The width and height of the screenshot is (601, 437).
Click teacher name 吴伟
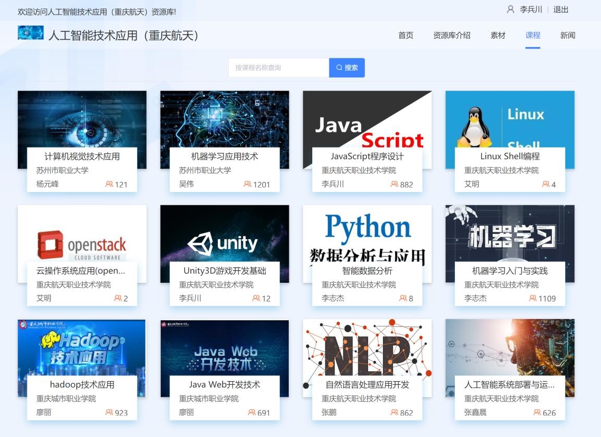click(x=186, y=184)
